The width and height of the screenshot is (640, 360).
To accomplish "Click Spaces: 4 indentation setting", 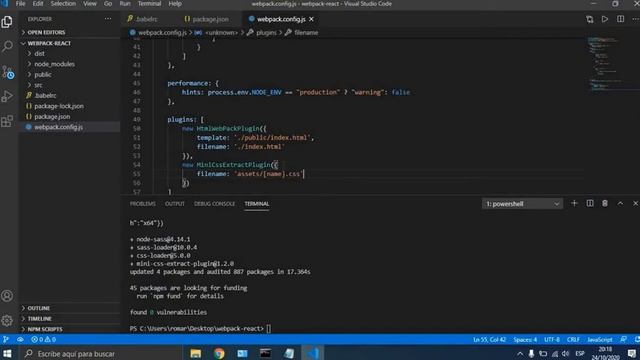I will (525, 340).
